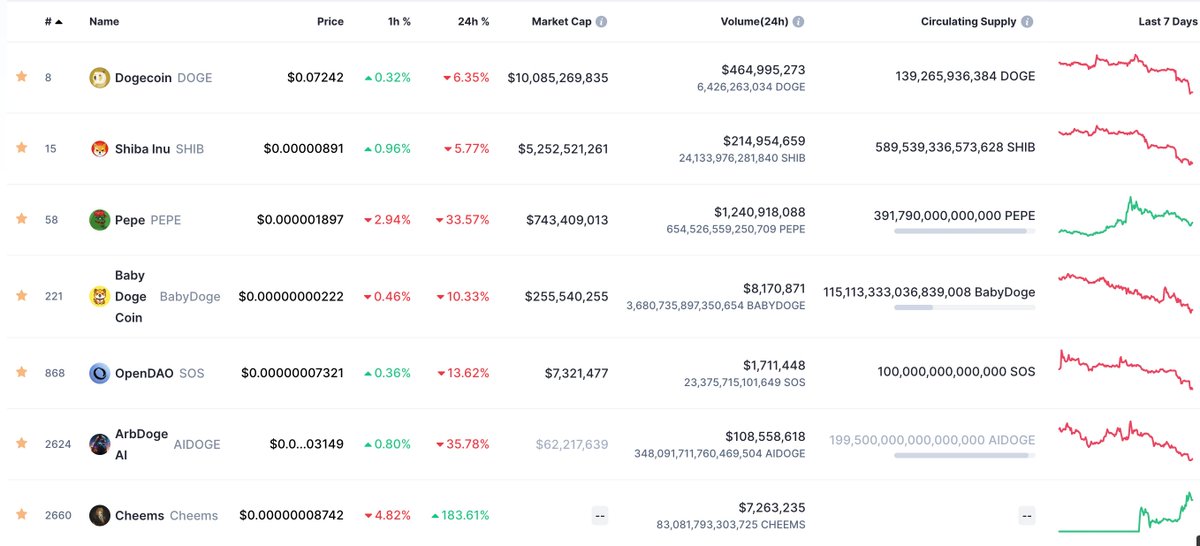The width and height of the screenshot is (1200, 546).
Task: Click the Shiba Inu coin logo
Action: pos(99,148)
